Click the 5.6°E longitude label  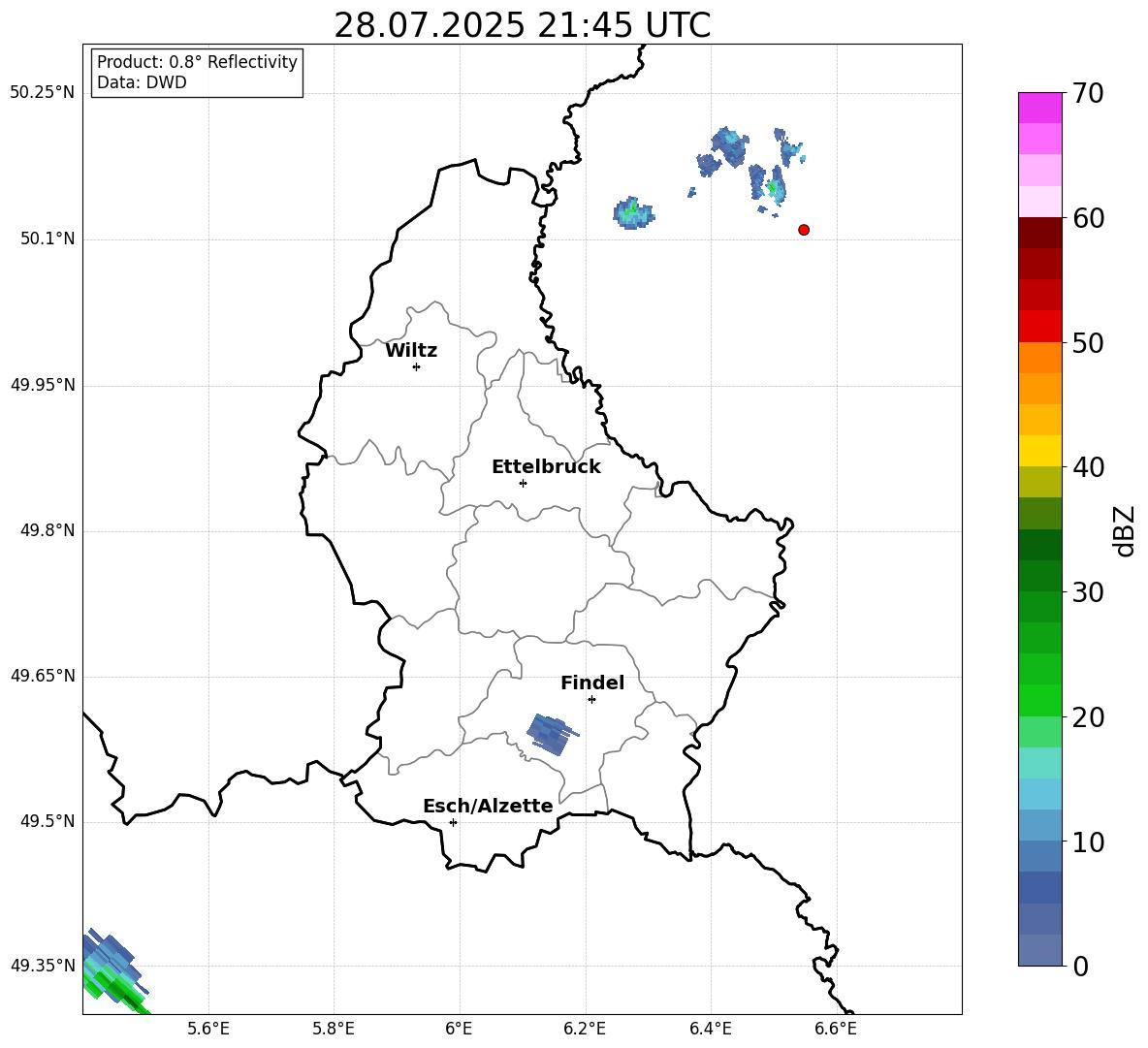[208, 1029]
